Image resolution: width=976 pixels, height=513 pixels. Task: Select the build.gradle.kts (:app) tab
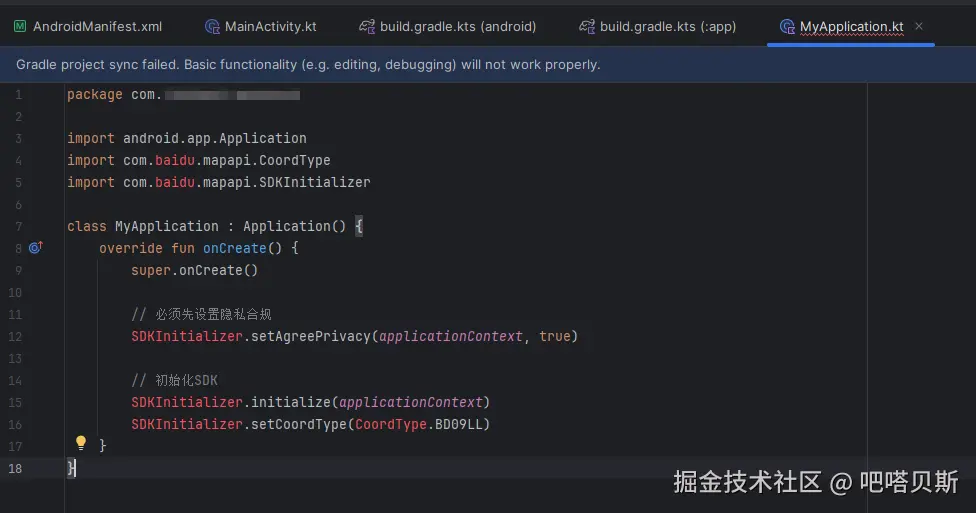click(x=658, y=26)
